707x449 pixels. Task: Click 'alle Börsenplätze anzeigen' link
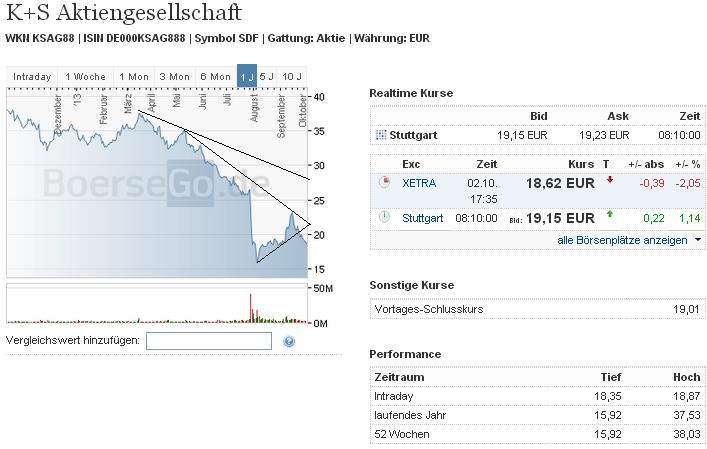622,240
